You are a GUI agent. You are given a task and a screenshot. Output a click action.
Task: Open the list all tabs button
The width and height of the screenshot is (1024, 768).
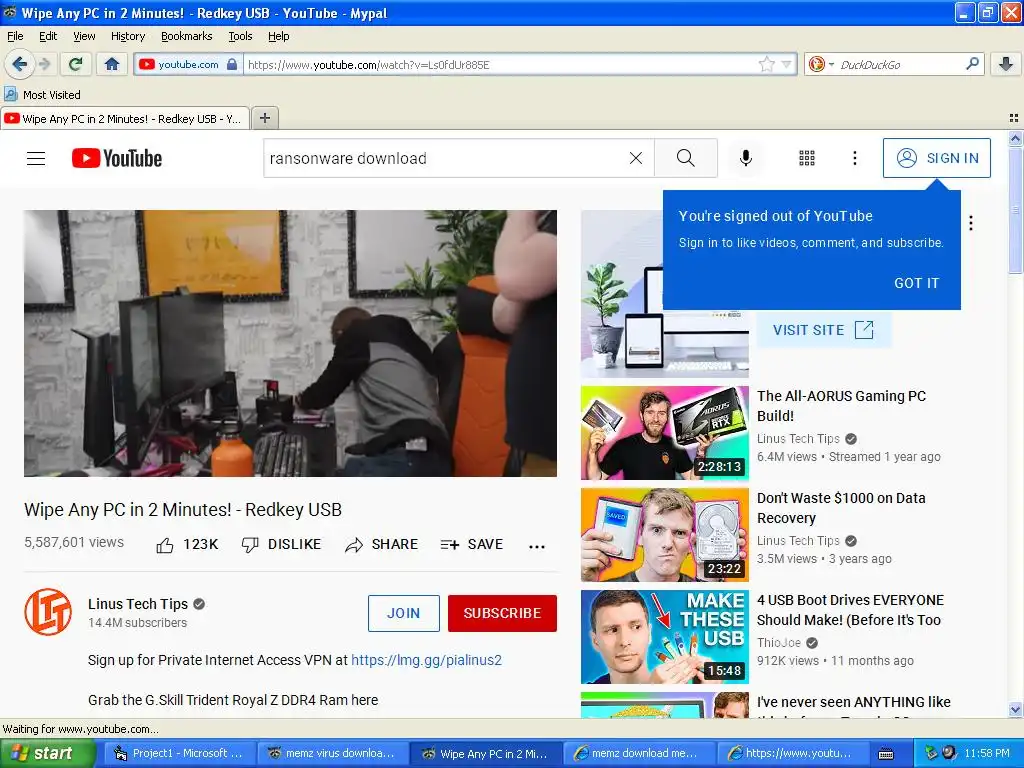pyautogui.click(x=1014, y=118)
